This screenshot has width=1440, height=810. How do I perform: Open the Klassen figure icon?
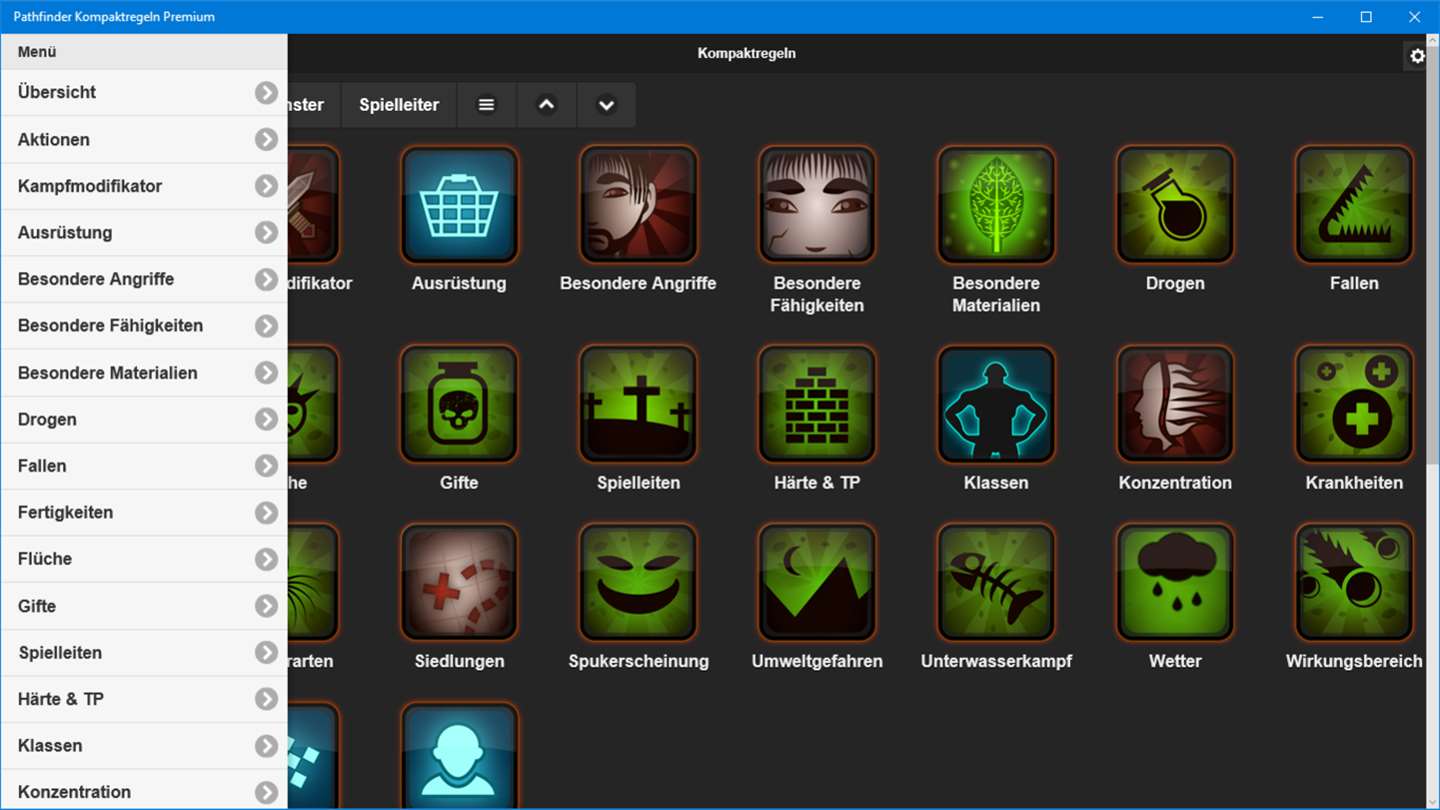[996, 404]
